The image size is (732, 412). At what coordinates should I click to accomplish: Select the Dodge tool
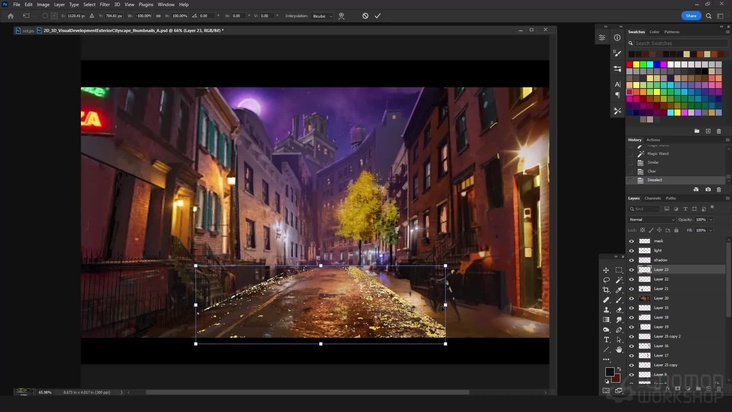point(606,329)
